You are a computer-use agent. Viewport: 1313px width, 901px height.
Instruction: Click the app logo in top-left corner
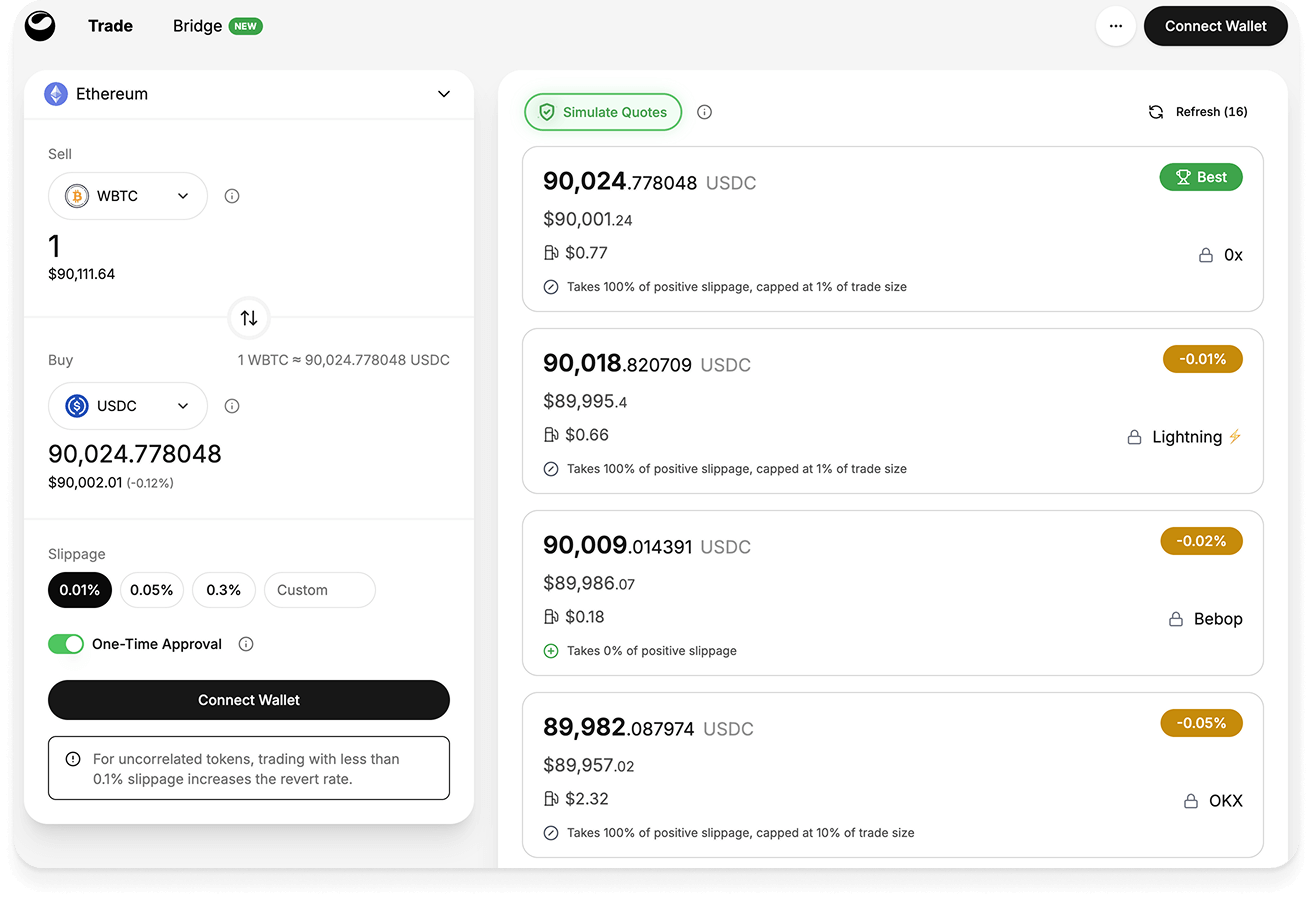click(41, 26)
